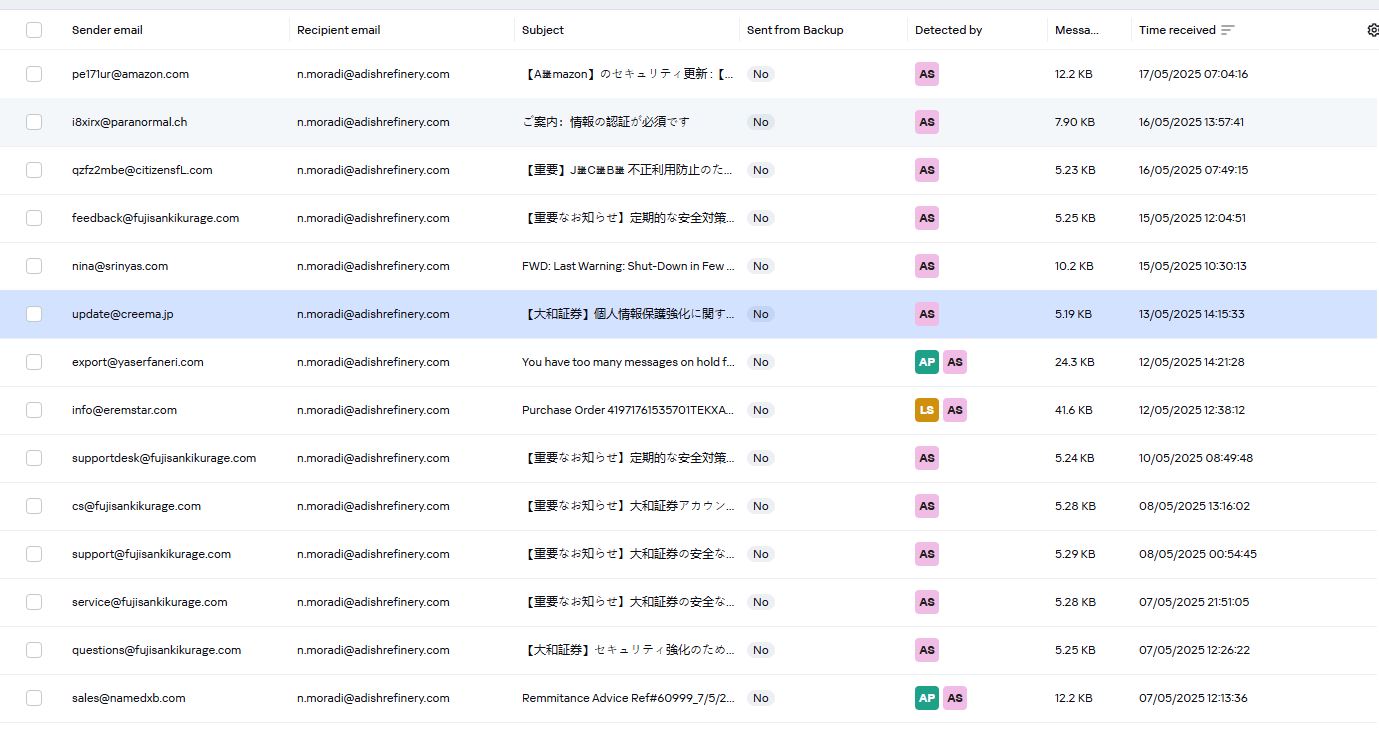1379x729 pixels.
Task: Sort by Detected by column header
Action: pos(948,30)
